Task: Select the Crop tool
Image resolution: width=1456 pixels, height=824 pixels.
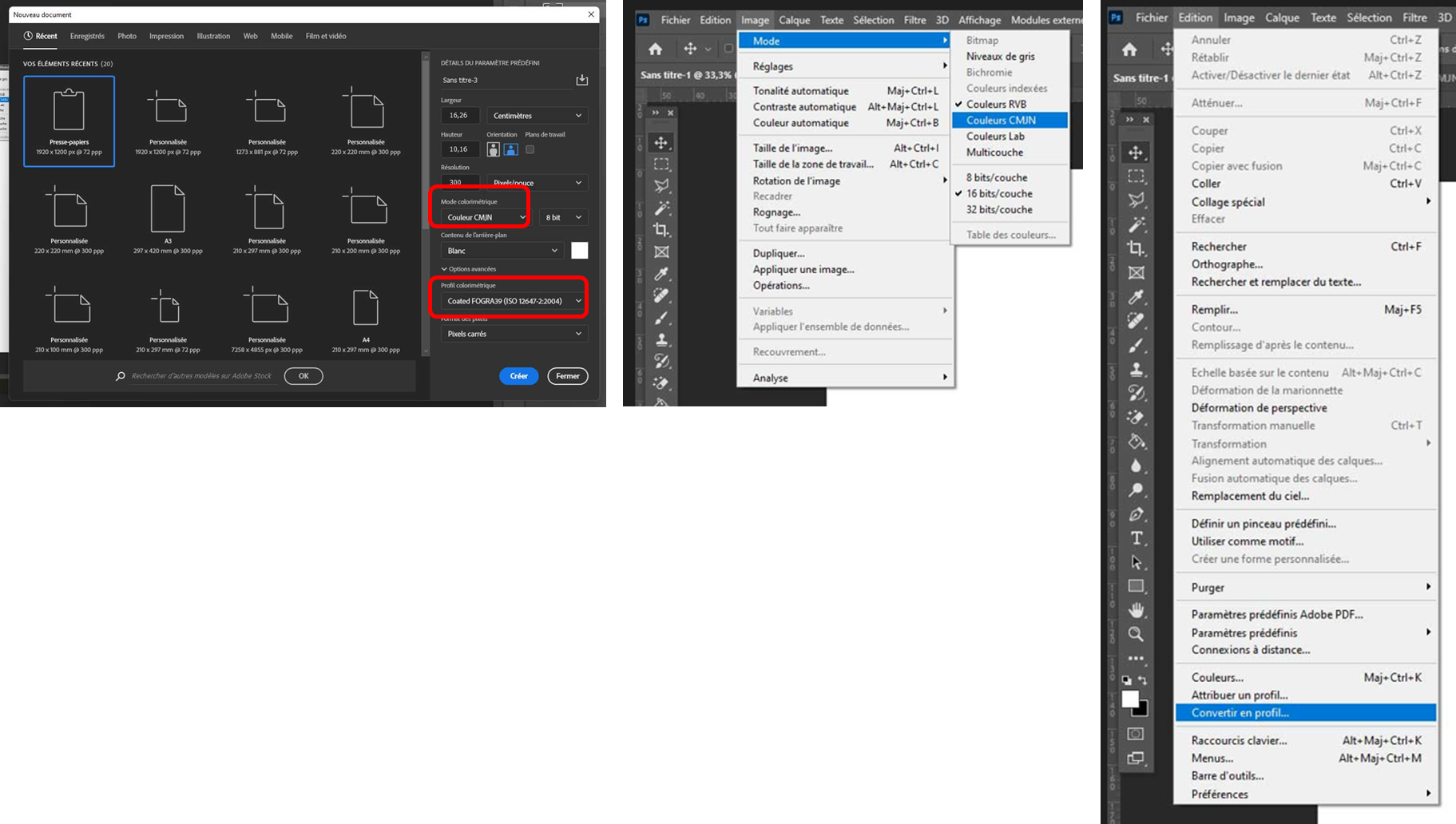Action: 1137,248
